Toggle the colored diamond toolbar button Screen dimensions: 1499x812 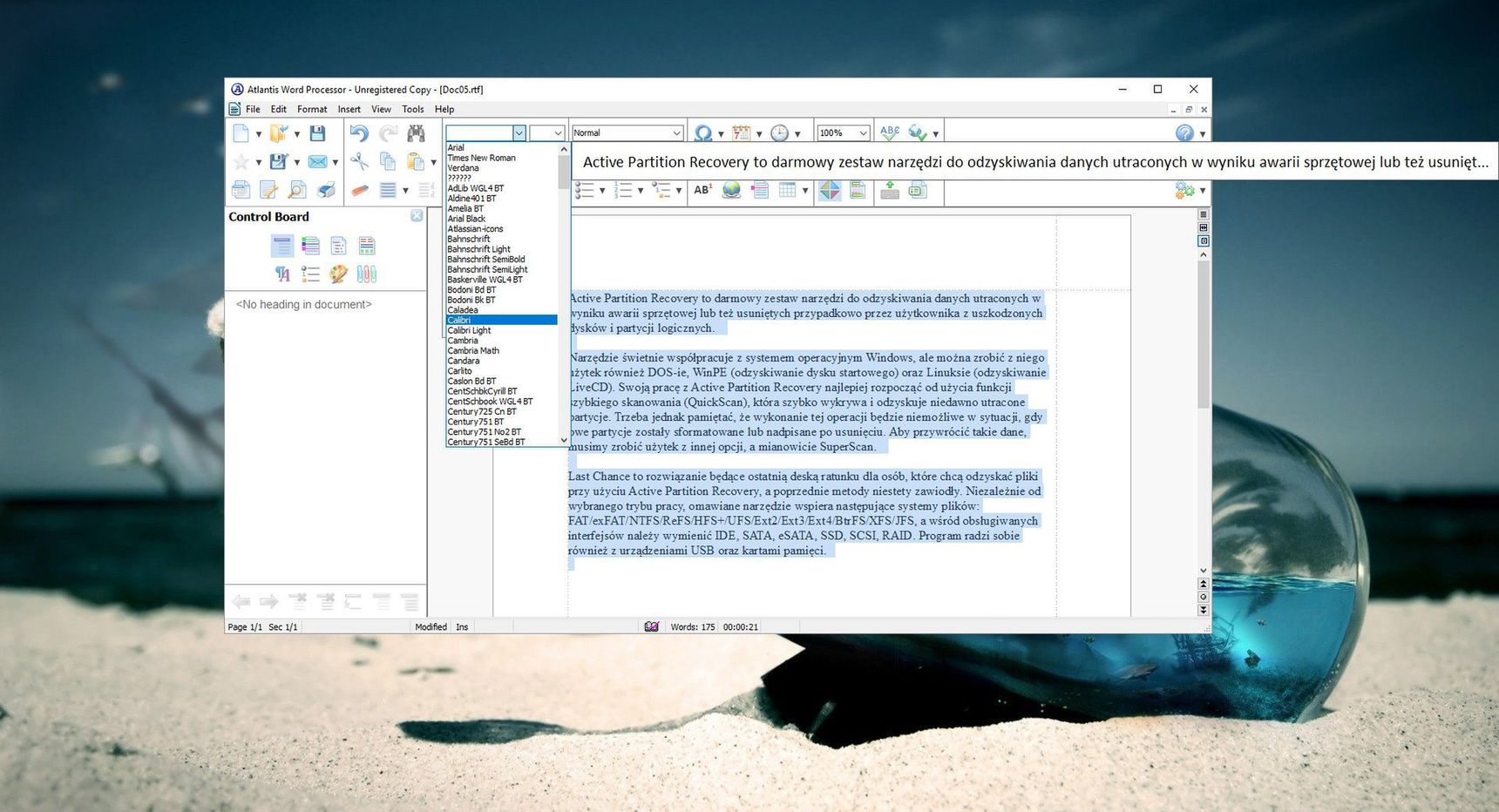tap(830, 190)
